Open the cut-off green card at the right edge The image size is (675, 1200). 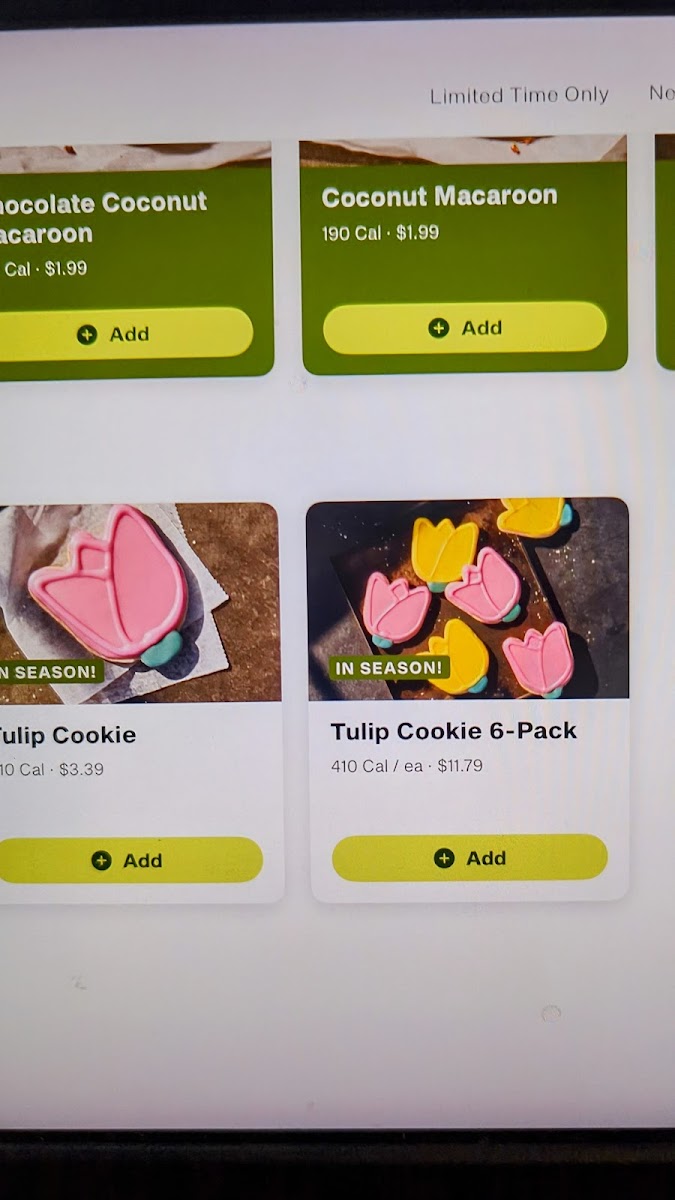point(665,252)
